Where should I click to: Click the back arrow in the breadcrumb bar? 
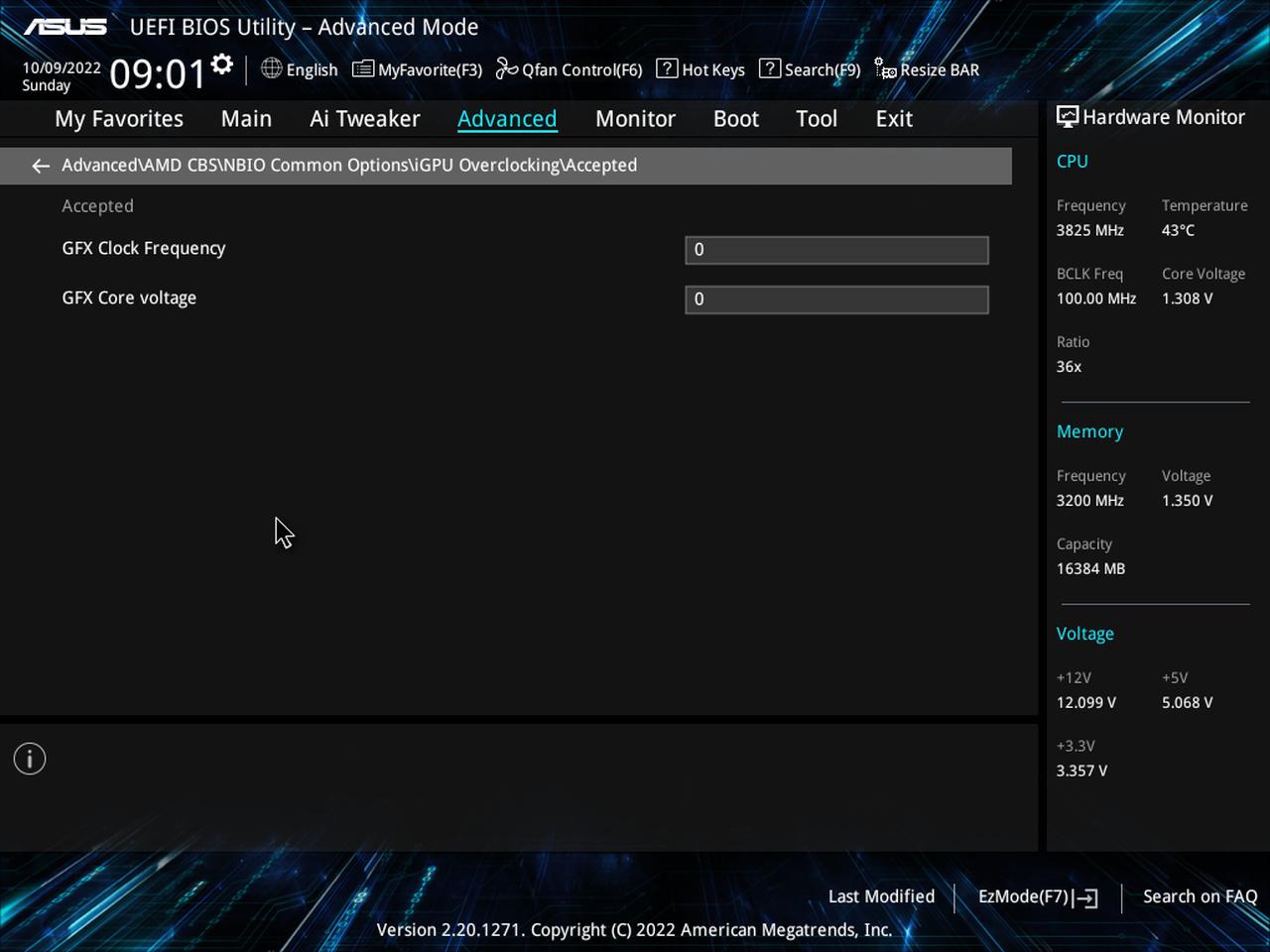(x=41, y=166)
